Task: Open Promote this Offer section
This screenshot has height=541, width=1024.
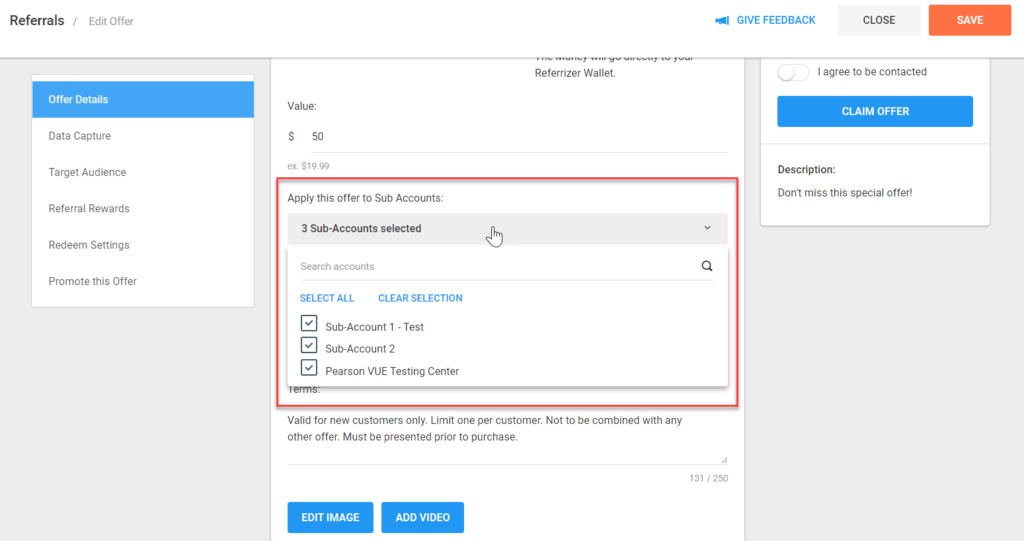Action: click(92, 281)
